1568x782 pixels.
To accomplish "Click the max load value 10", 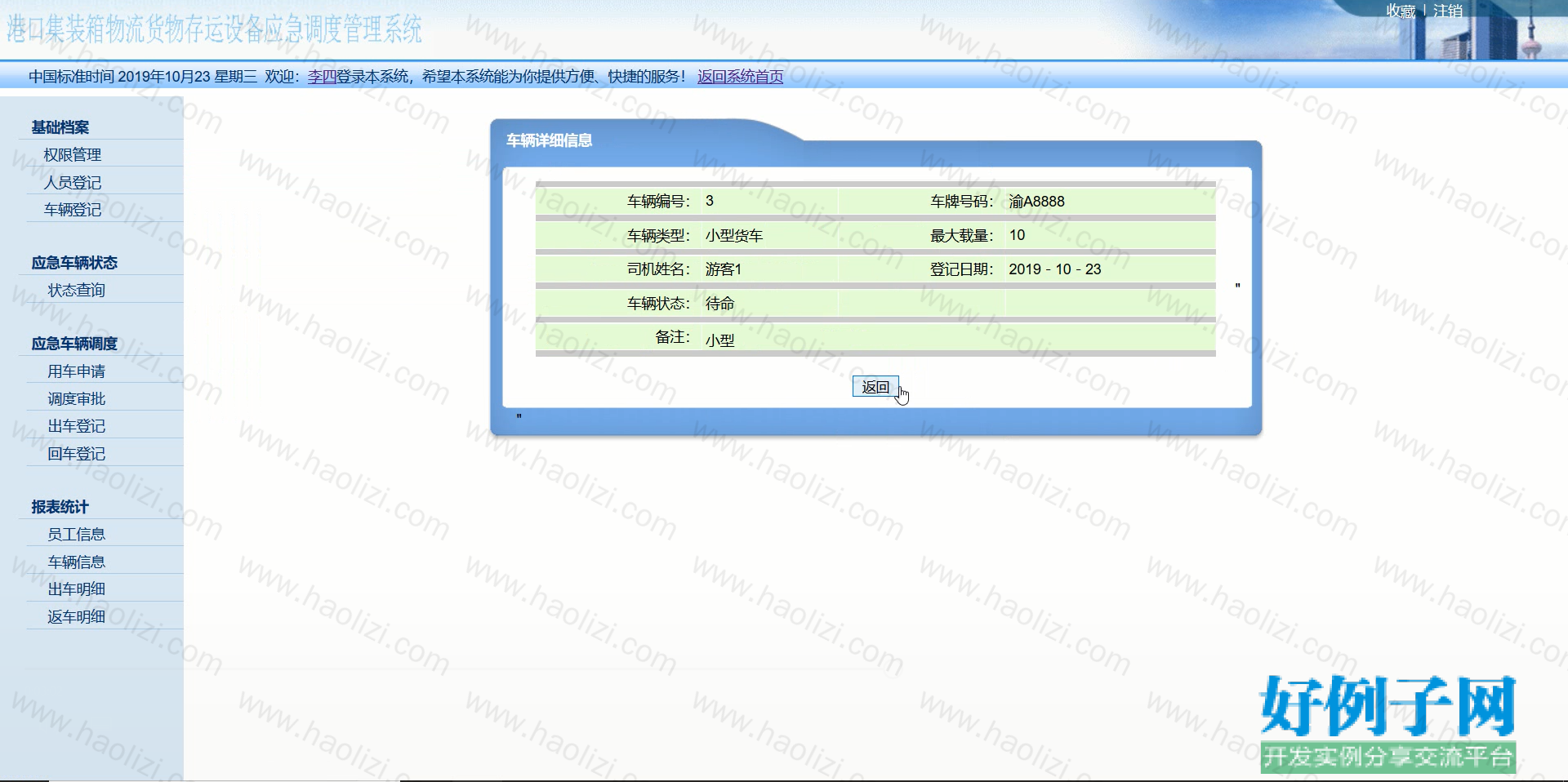I will point(1017,235).
